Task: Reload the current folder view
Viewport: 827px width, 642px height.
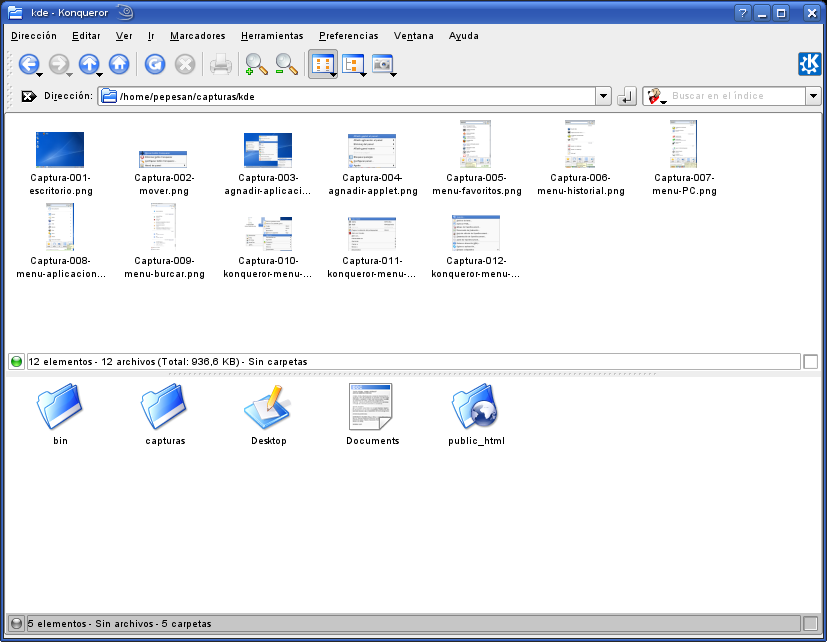Action: [155, 64]
